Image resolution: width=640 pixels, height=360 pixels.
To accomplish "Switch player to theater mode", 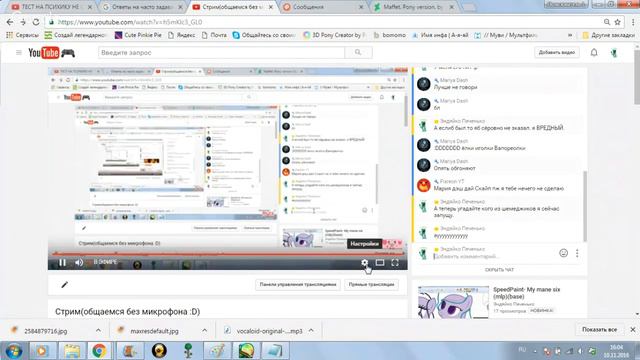I will coord(380,263).
